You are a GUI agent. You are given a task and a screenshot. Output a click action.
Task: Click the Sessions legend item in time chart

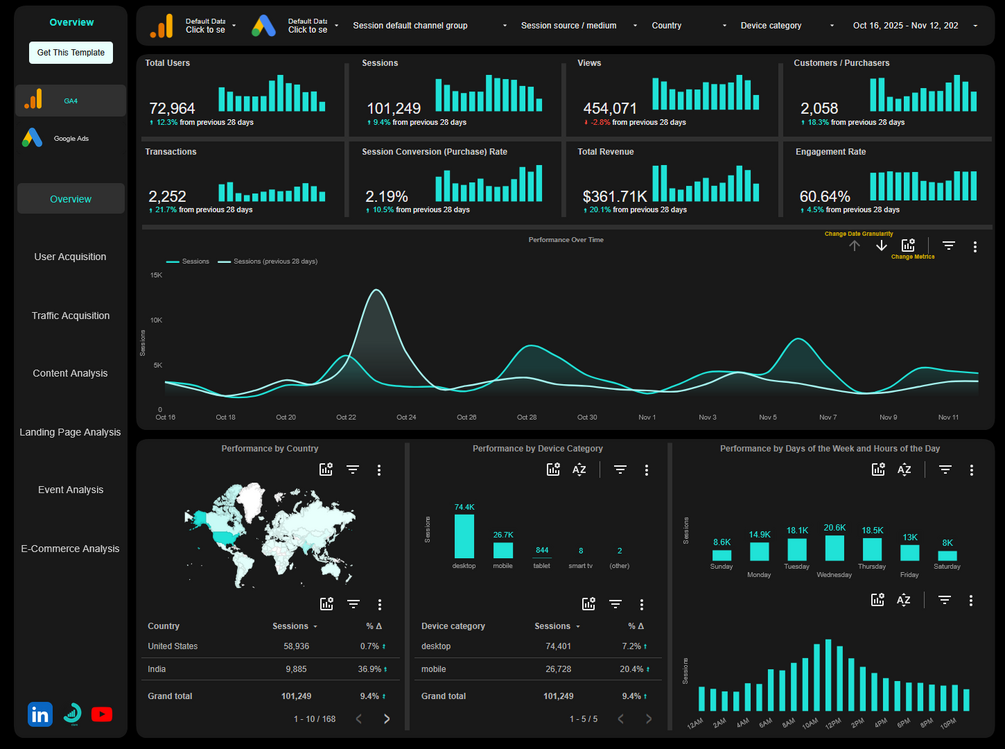(188, 261)
